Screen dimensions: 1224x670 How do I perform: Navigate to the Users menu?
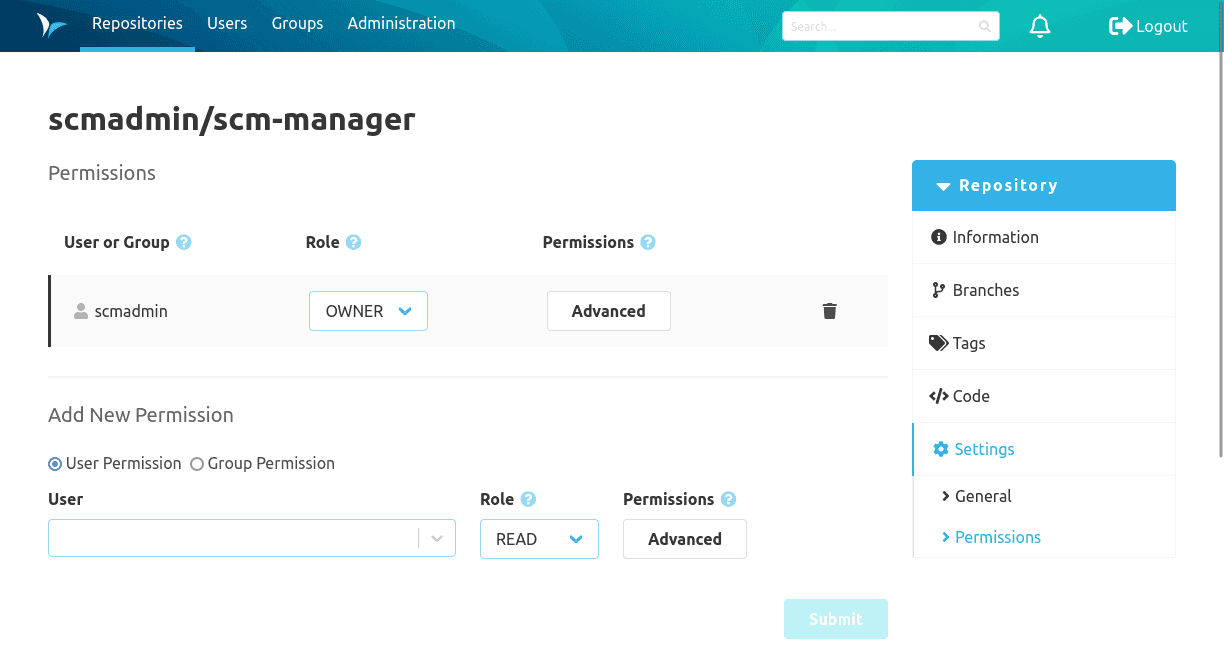point(227,23)
